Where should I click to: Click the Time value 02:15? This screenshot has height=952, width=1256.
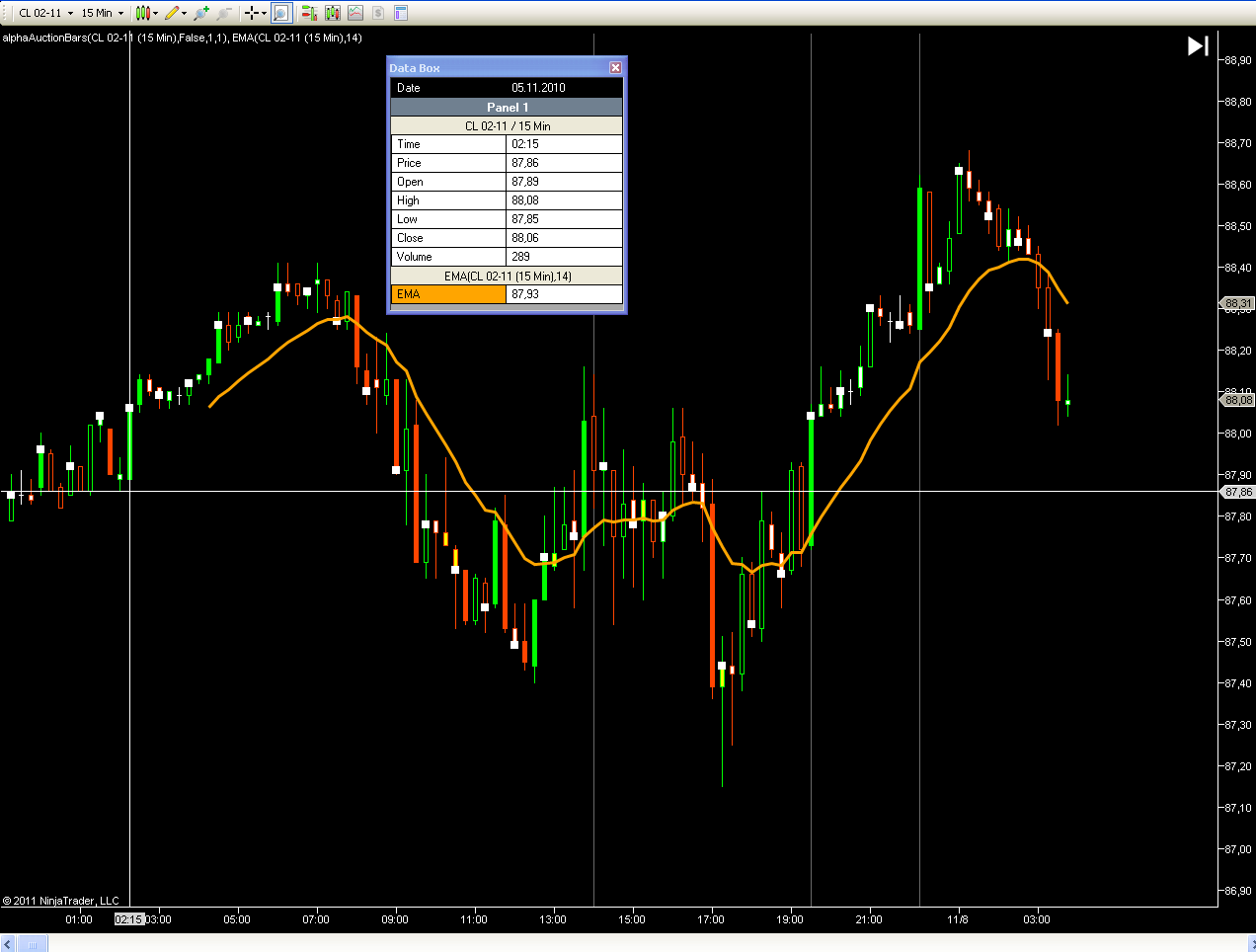pyautogui.click(x=565, y=144)
